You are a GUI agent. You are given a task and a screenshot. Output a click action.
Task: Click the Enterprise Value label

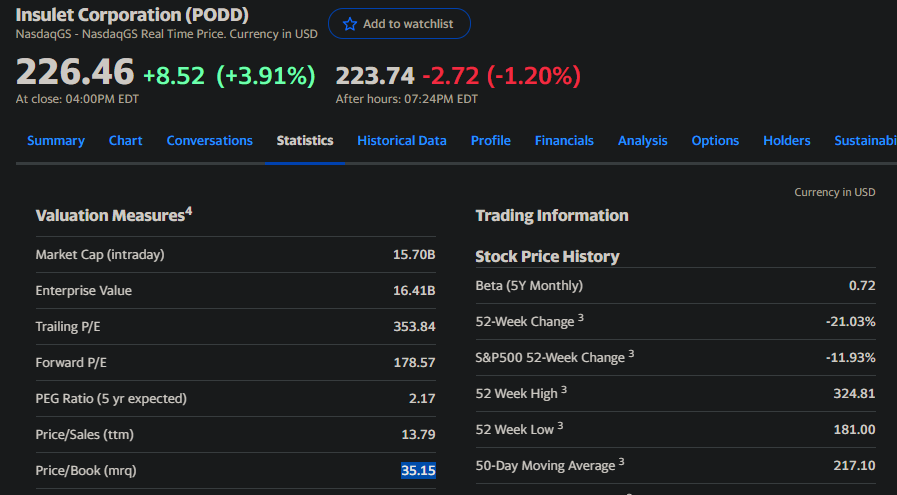pos(84,290)
